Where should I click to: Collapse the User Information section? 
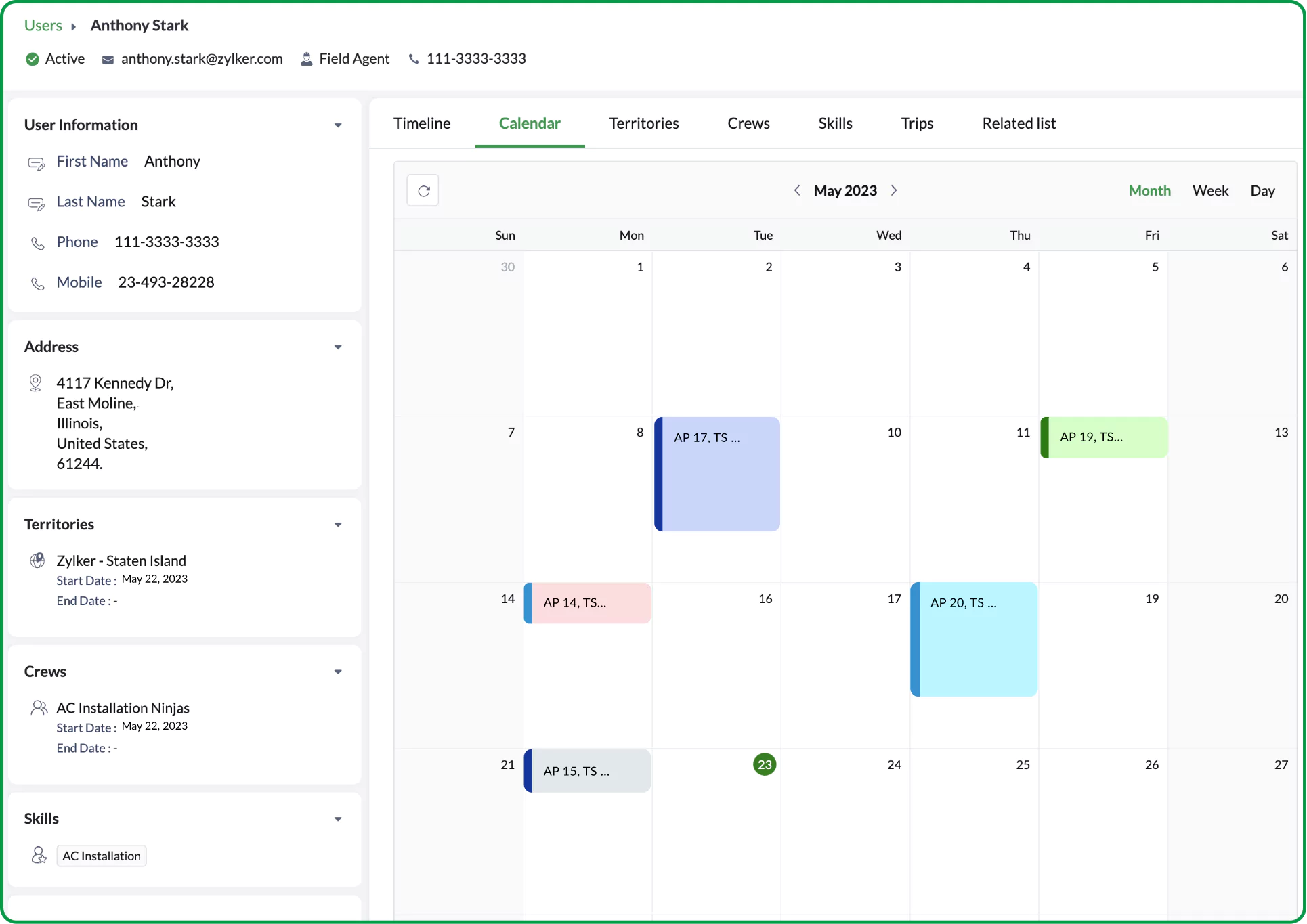pyautogui.click(x=338, y=125)
